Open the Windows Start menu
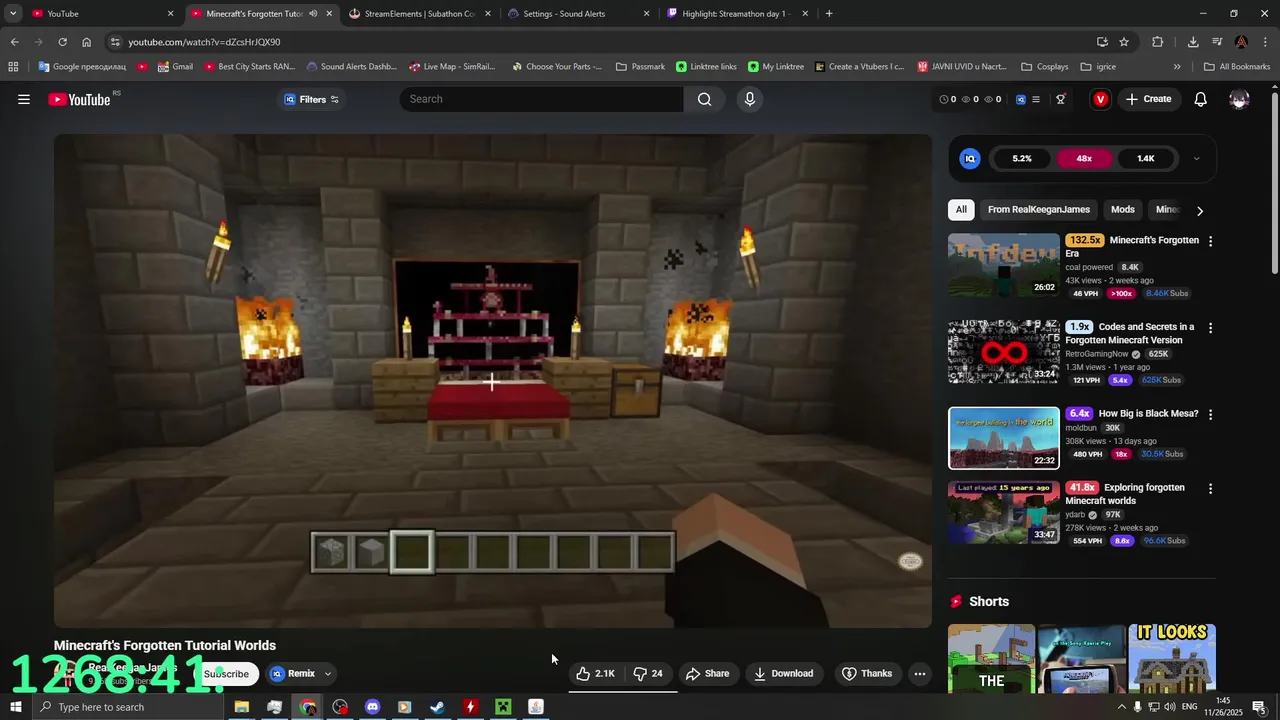The image size is (1280, 720). (x=15, y=707)
